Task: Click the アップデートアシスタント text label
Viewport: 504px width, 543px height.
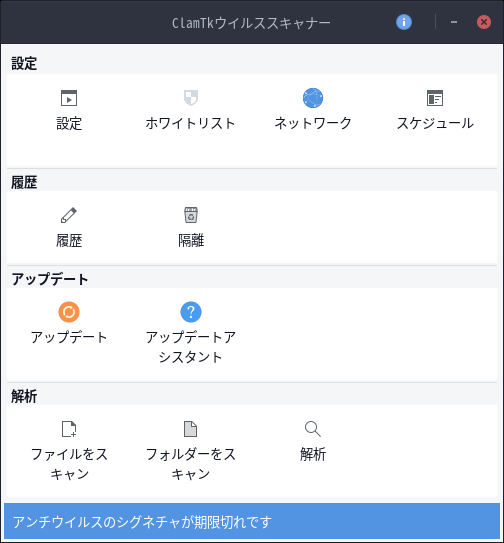Action: [191, 347]
